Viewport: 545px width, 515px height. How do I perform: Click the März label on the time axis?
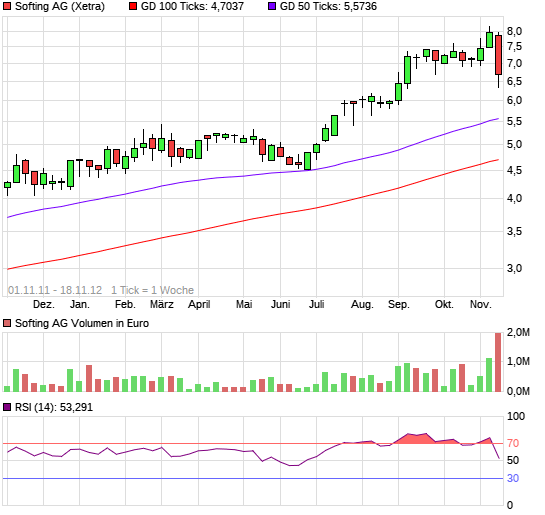click(x=162, y=304)
